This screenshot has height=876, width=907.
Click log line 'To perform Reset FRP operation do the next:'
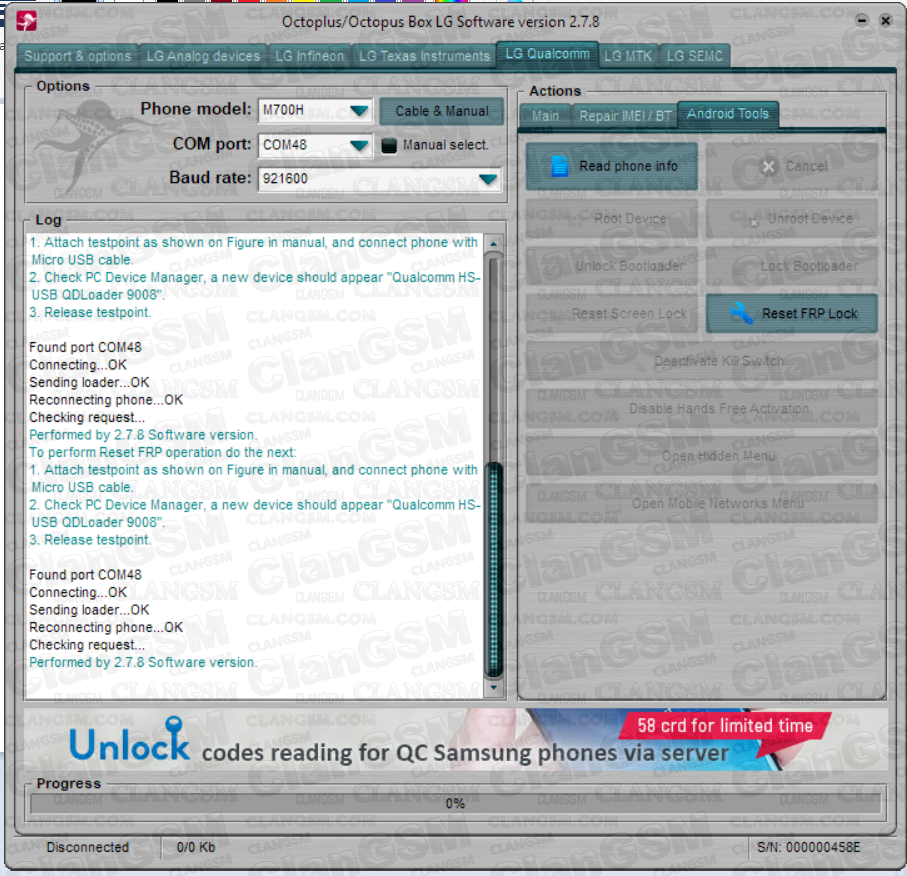[x=163, y=452]
